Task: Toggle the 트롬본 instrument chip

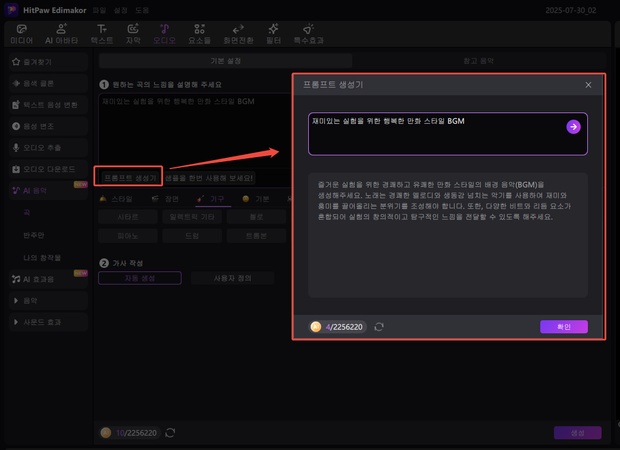Action: coord(256,236)
